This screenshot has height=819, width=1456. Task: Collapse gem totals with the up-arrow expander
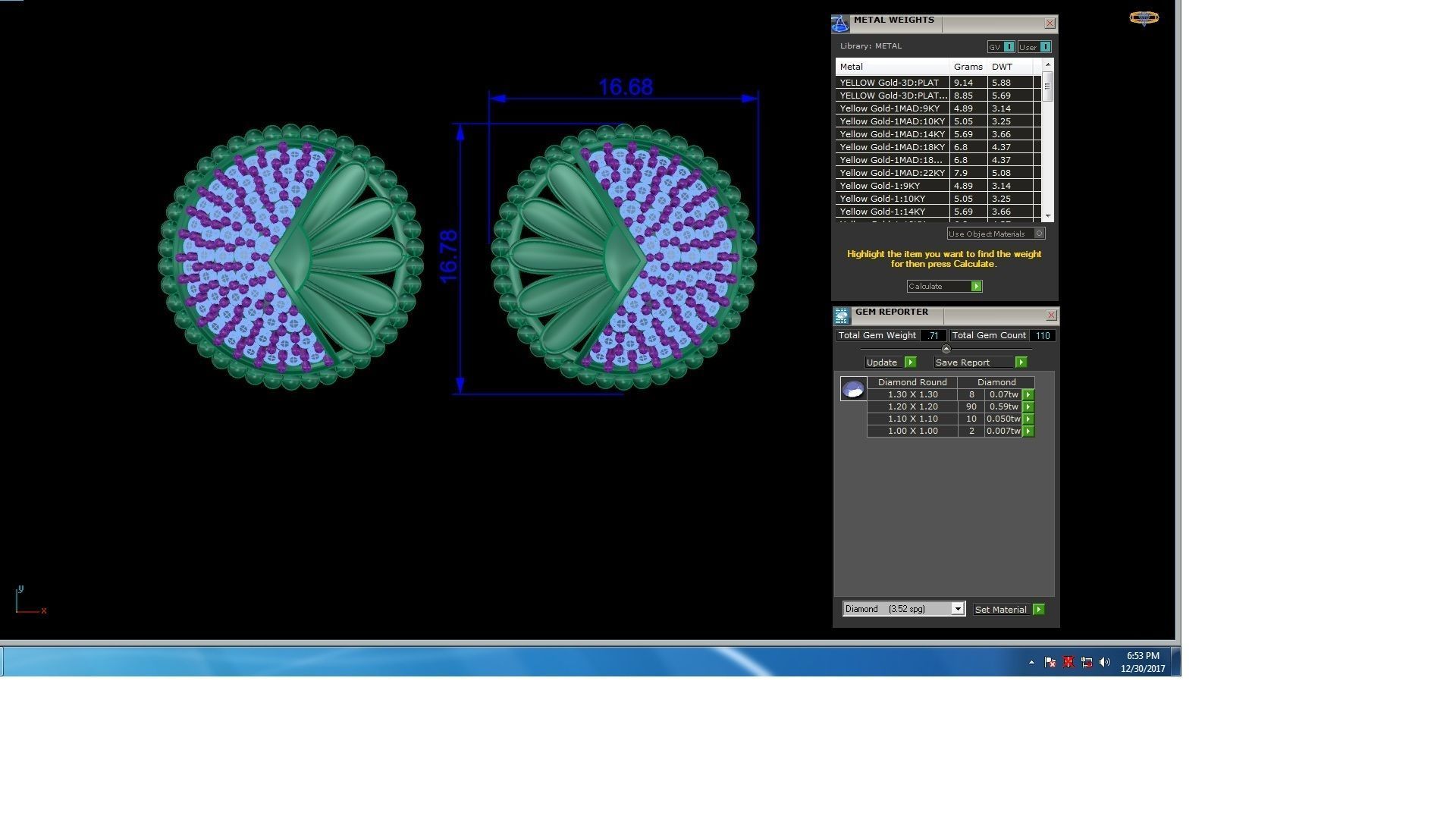(x=946, y=349)
